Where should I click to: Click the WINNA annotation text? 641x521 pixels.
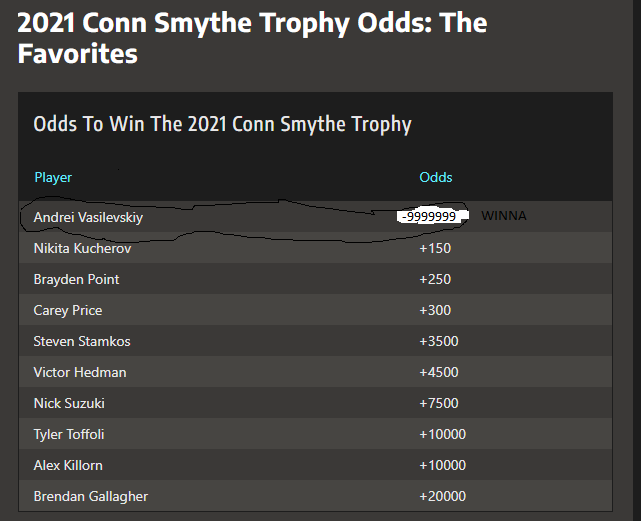point(504,216)
